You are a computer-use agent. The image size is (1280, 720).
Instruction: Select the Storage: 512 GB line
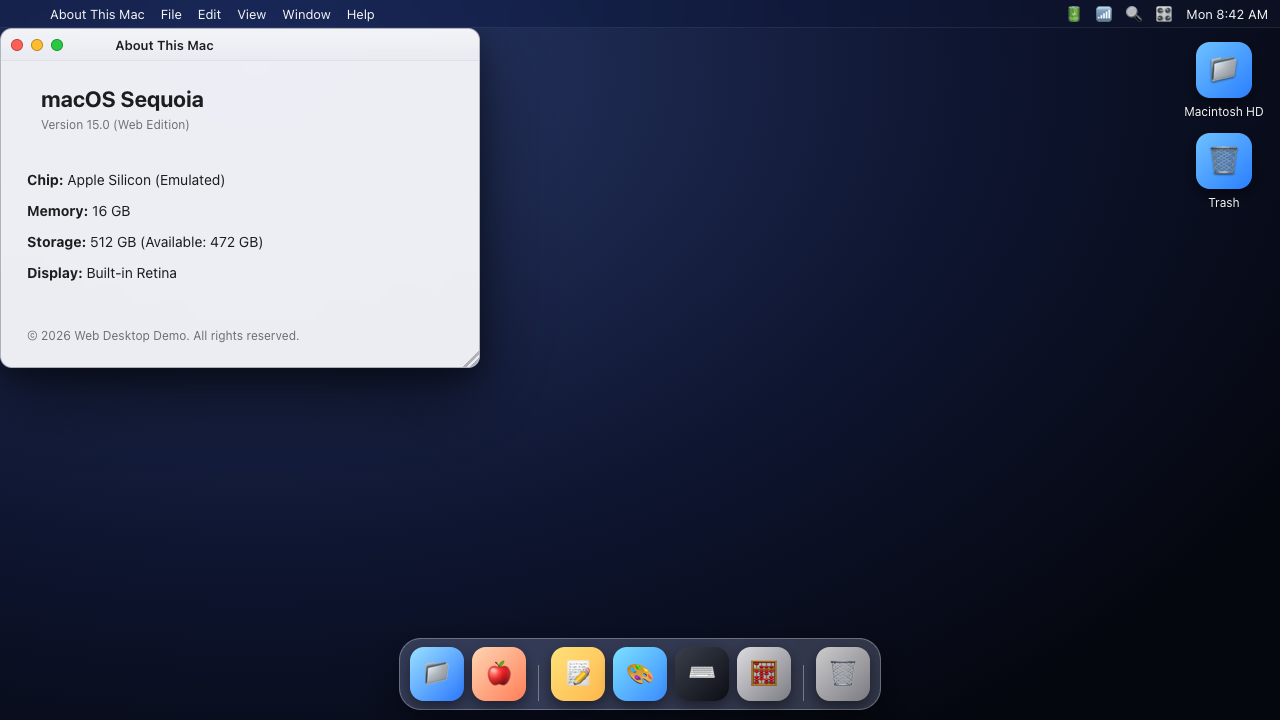pyautogui.click(x=145, y=242)
